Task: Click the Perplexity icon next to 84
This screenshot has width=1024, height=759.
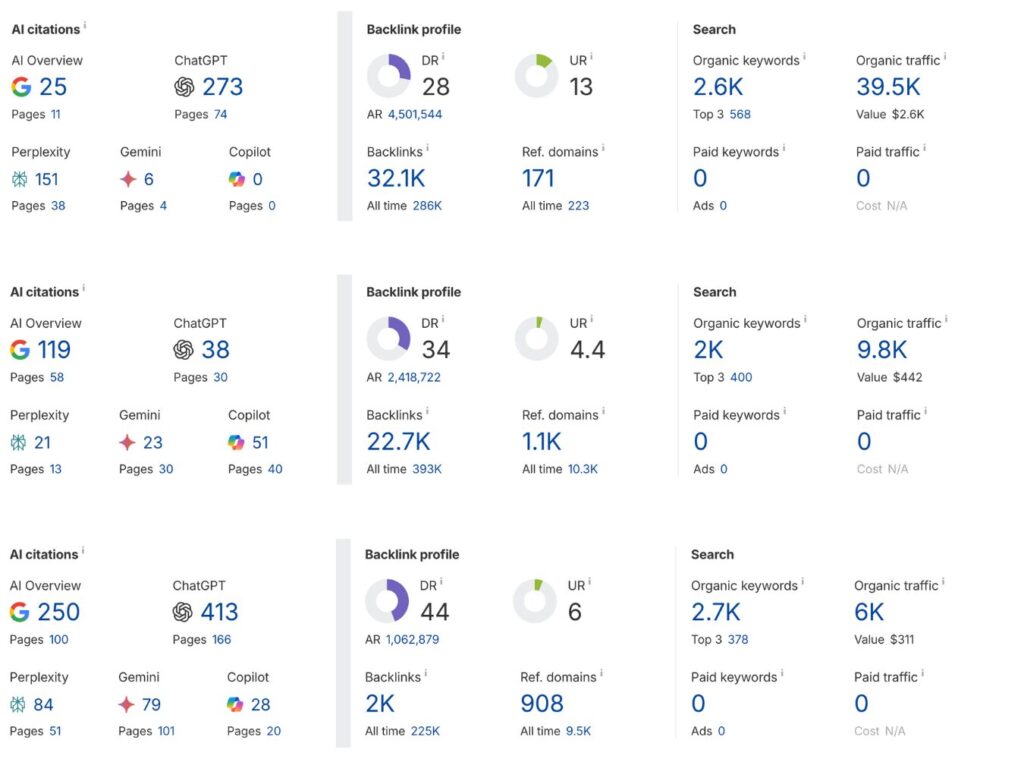Action: click(19, 705)
